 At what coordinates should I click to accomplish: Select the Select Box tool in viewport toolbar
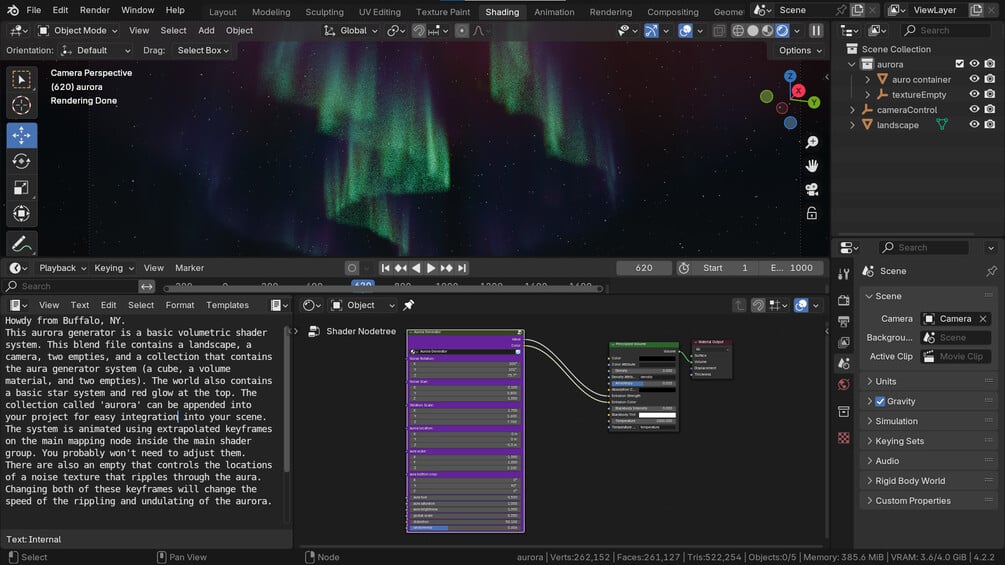click(21, 79)
